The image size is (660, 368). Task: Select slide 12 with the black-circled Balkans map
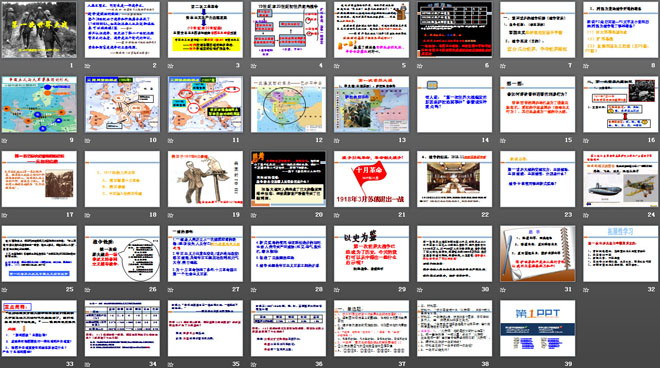tap(289, 104)
